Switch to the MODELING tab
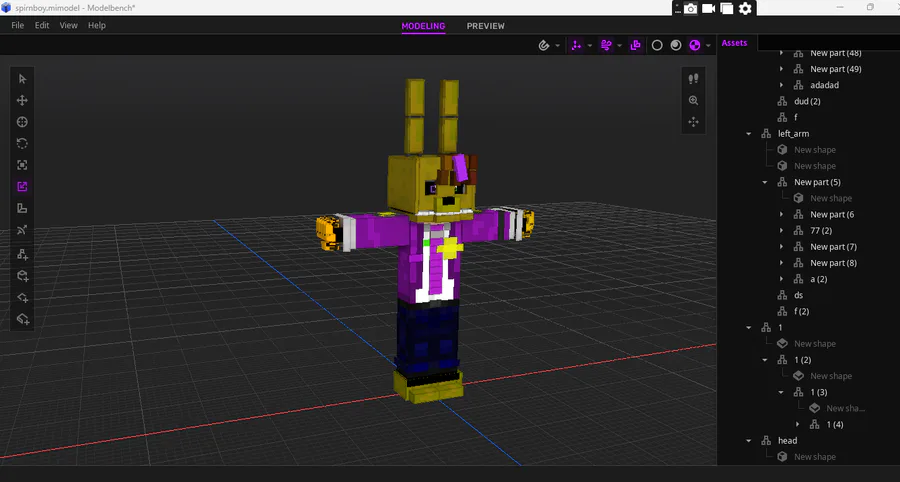The height and width of the screenshot is (482, 900). tap(423, 26)
